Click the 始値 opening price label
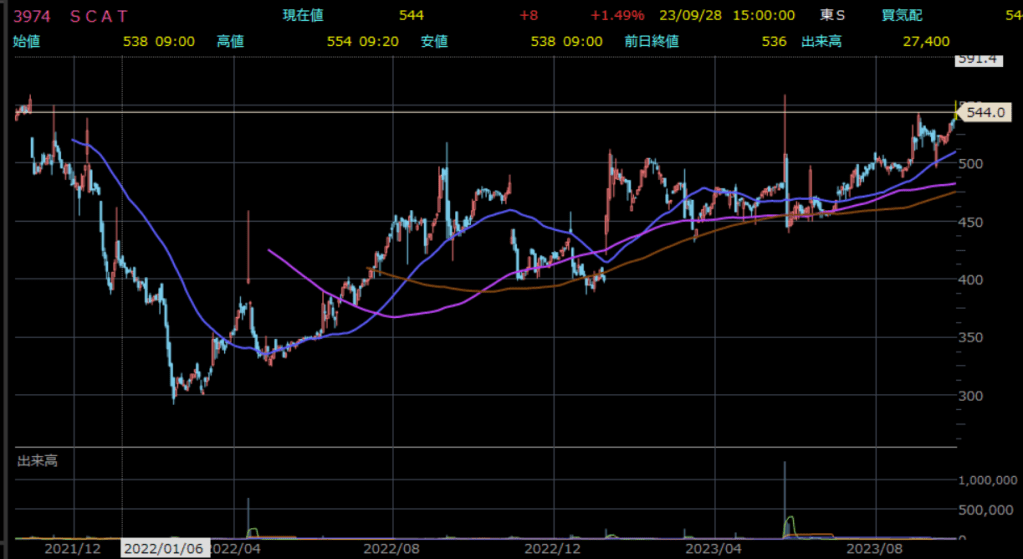The image size is (1023, 559). click(x=27, y=41)
